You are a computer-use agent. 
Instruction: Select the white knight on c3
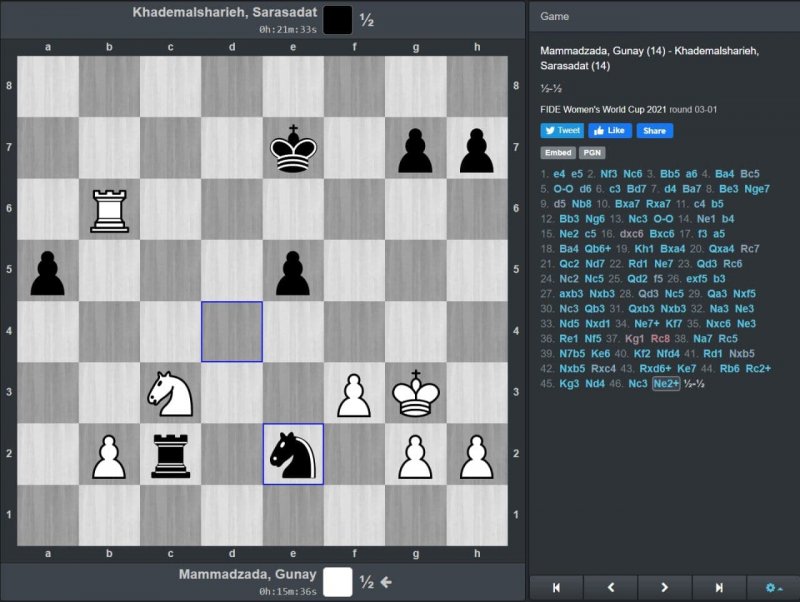coord(171,394)
